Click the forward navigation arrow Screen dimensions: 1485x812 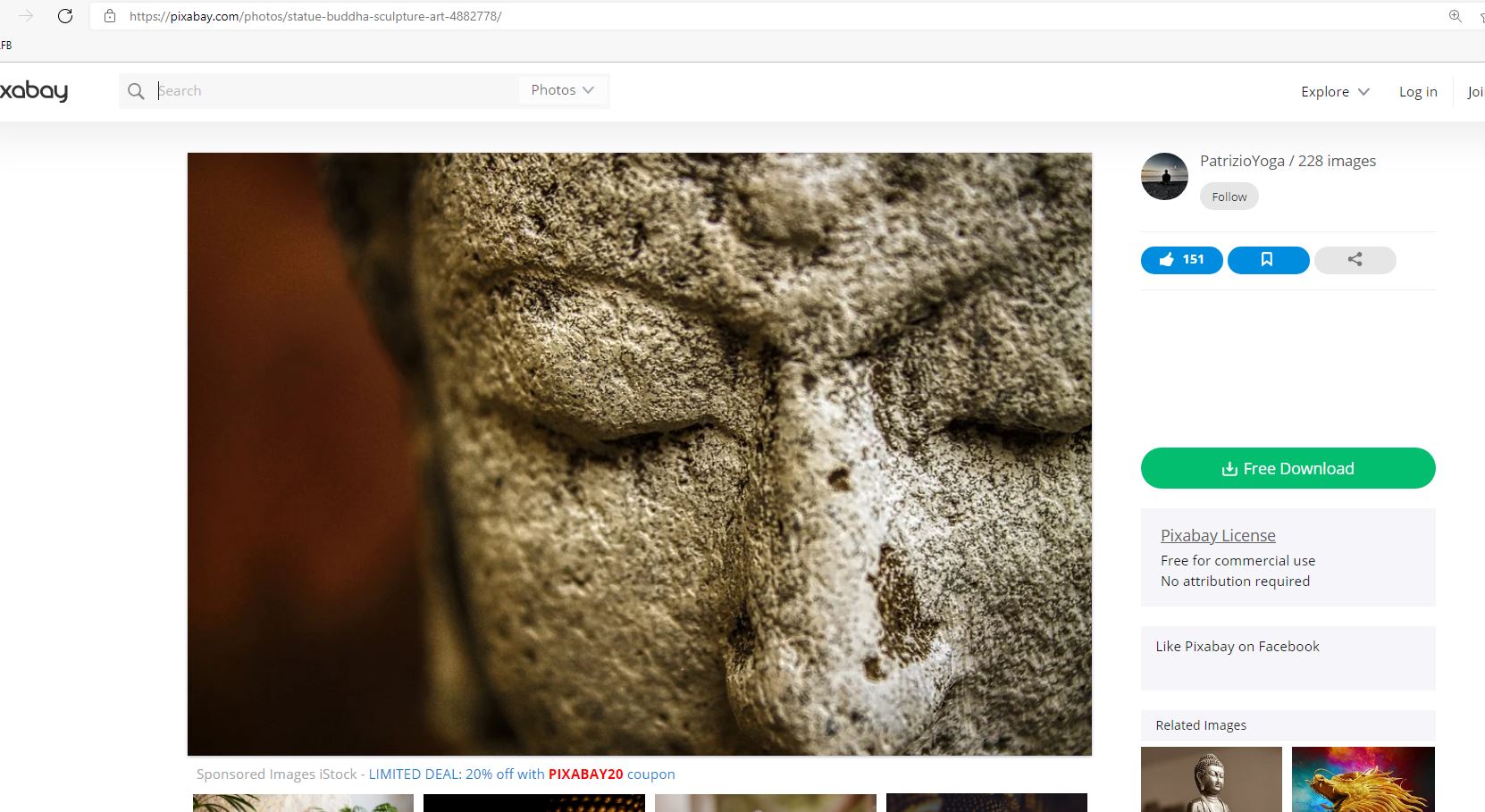[26, 16]
